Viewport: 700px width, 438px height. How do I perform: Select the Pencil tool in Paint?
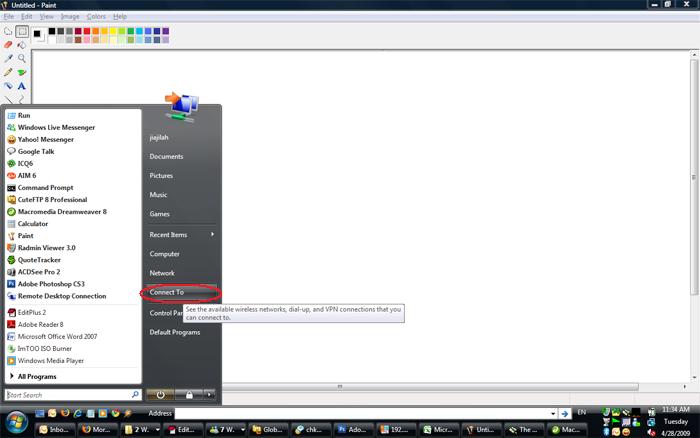[8, 72]
